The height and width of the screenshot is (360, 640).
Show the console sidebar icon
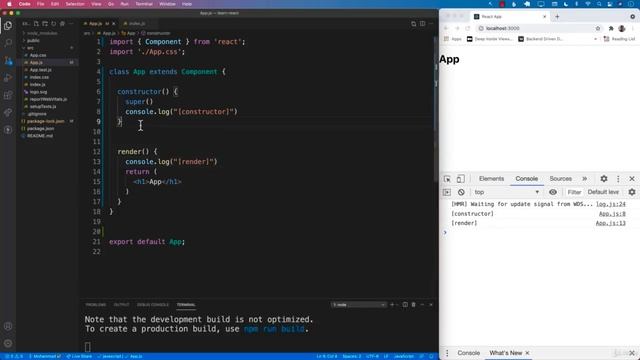click(447, 192)
